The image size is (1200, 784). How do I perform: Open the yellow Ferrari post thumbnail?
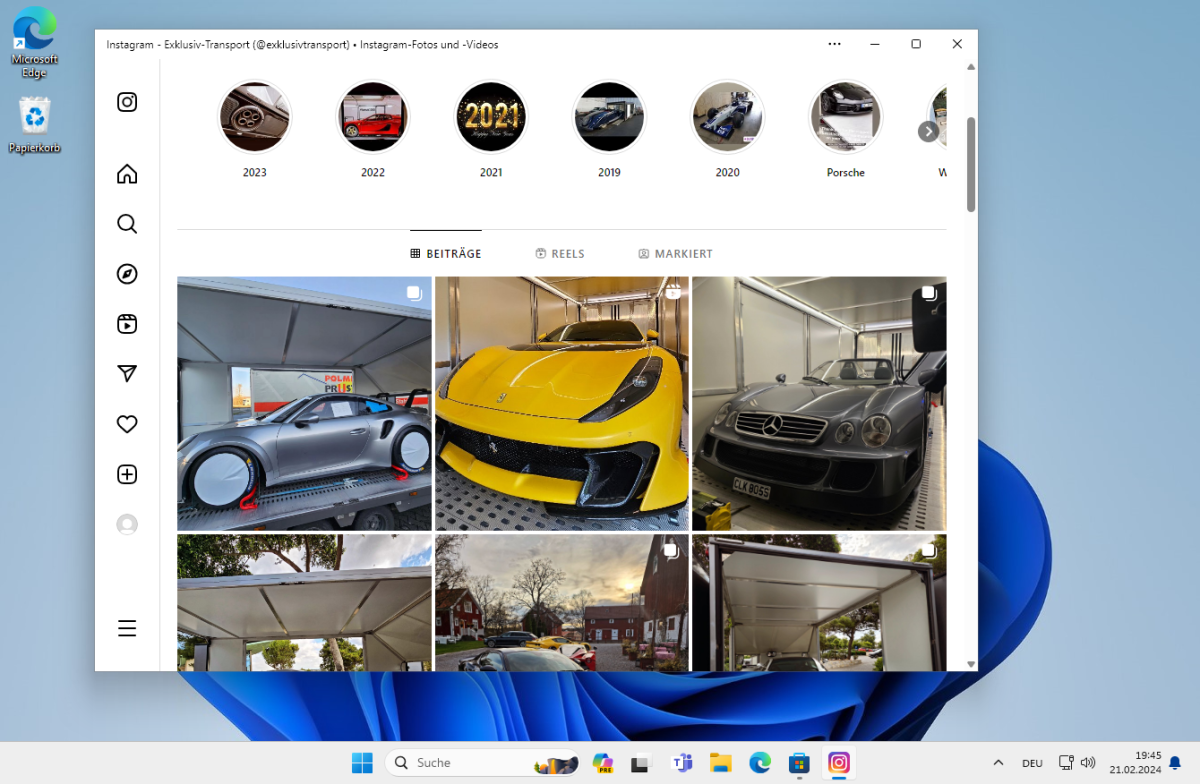coord(562,403)
